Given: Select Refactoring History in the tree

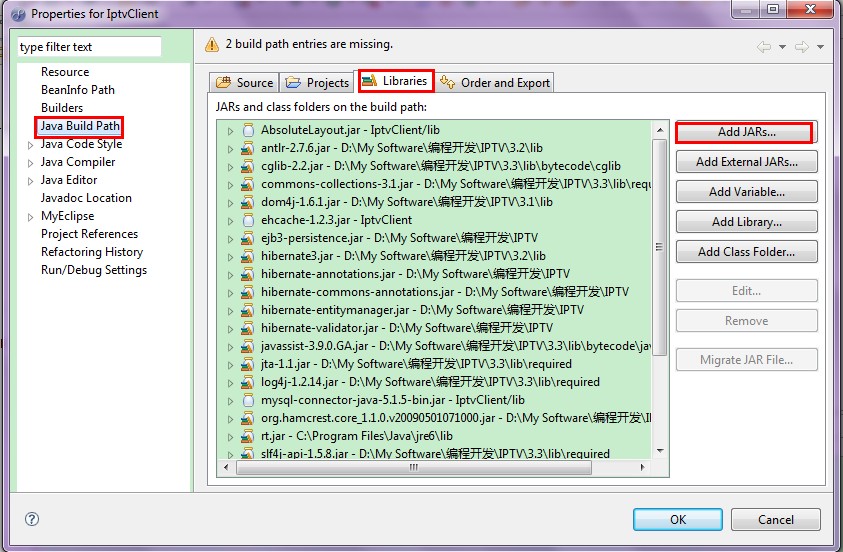Looking at the screenshot, I should click(92, 252).
